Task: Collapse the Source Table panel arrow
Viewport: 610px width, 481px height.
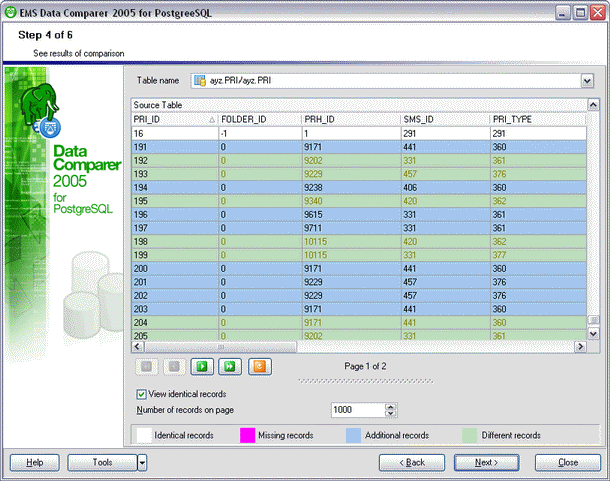Action: click(593, 105)
